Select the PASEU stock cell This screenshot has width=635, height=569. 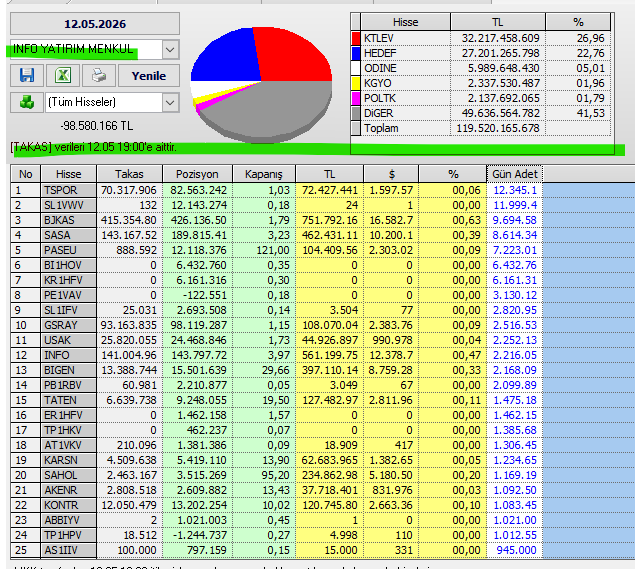pos(68,250)
